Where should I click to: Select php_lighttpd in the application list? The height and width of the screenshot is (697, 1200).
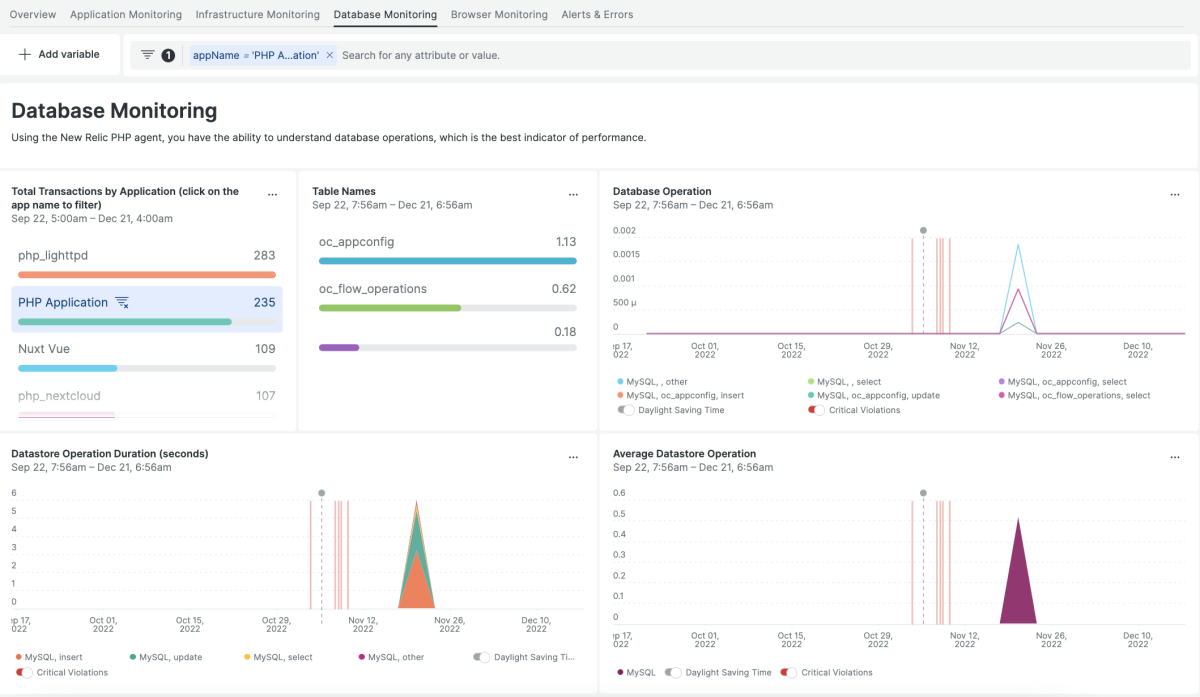(x=53, y=256)
